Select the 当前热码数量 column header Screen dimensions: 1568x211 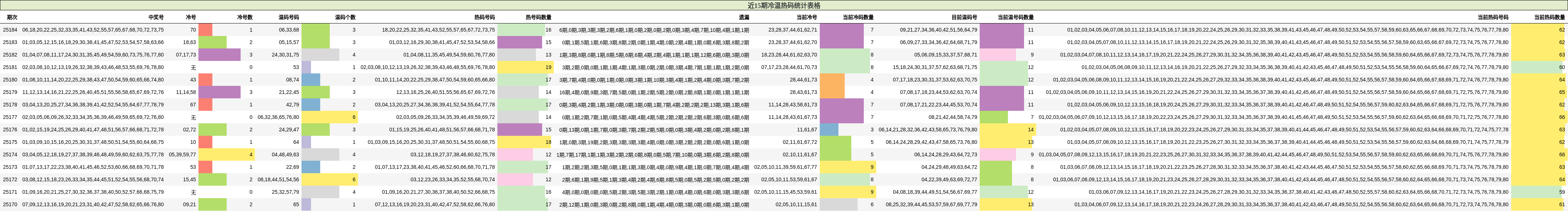tap(1549, 17)
